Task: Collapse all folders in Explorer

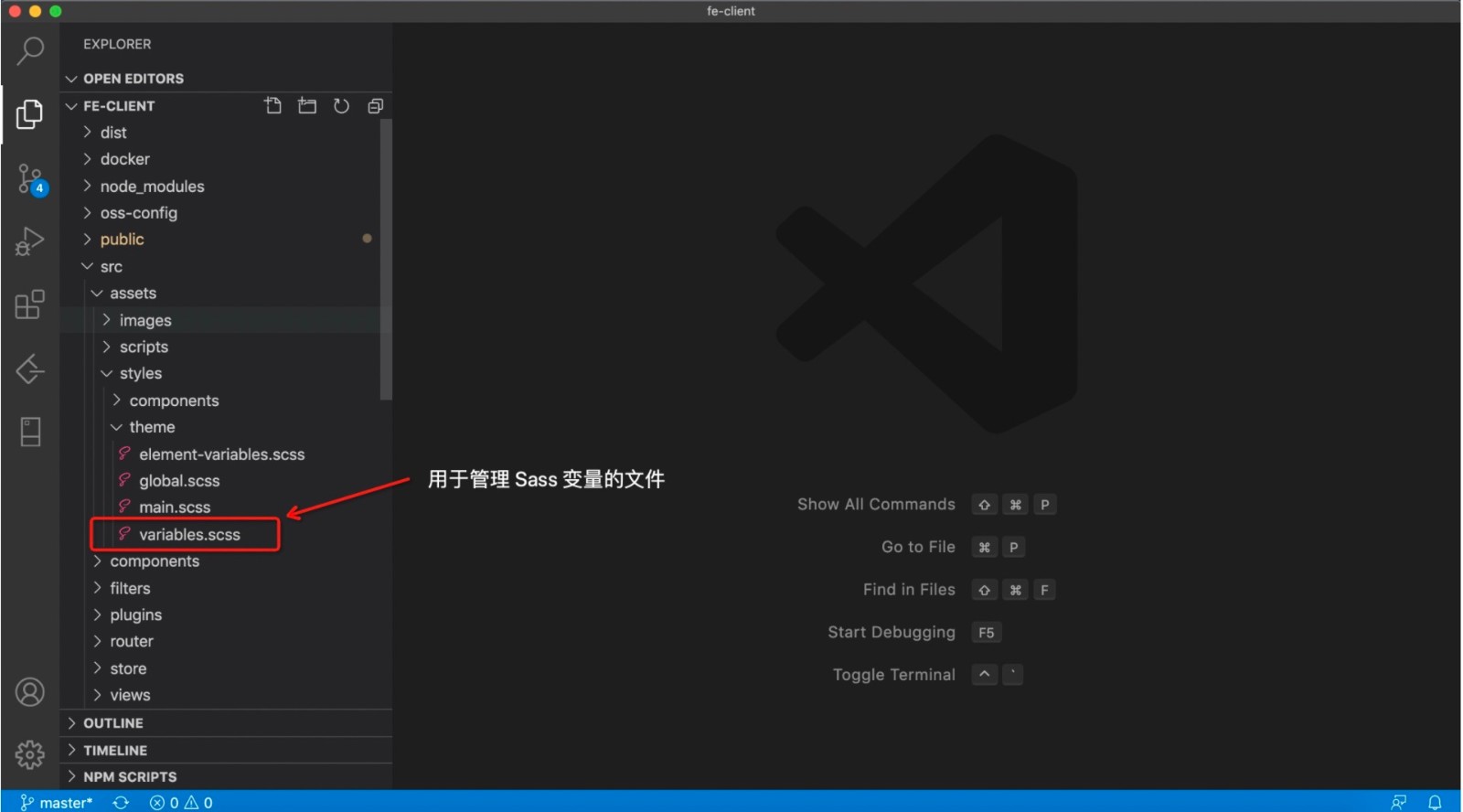Action: point(375,106)
